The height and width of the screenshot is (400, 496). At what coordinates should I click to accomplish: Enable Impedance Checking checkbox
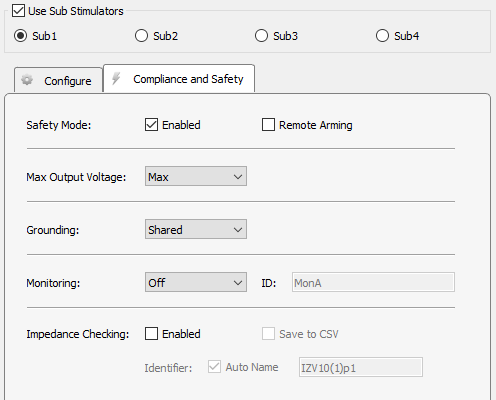click(x=151, y=334)
